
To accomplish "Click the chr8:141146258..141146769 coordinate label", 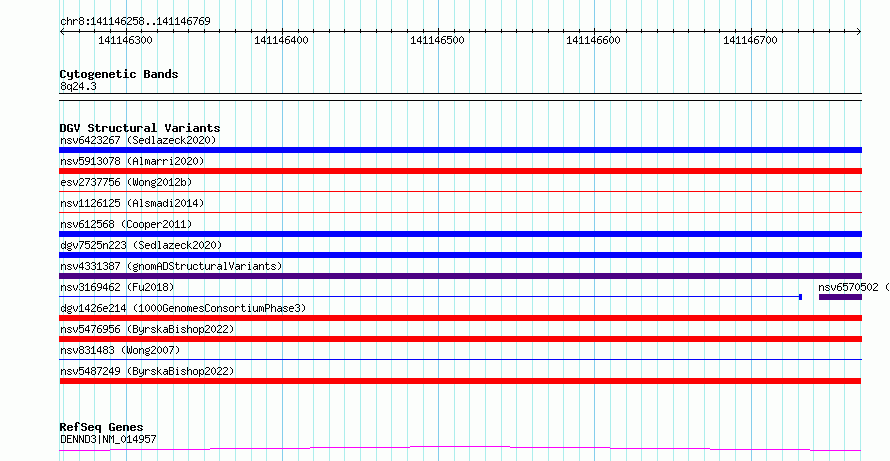I will tap(135, 22).
